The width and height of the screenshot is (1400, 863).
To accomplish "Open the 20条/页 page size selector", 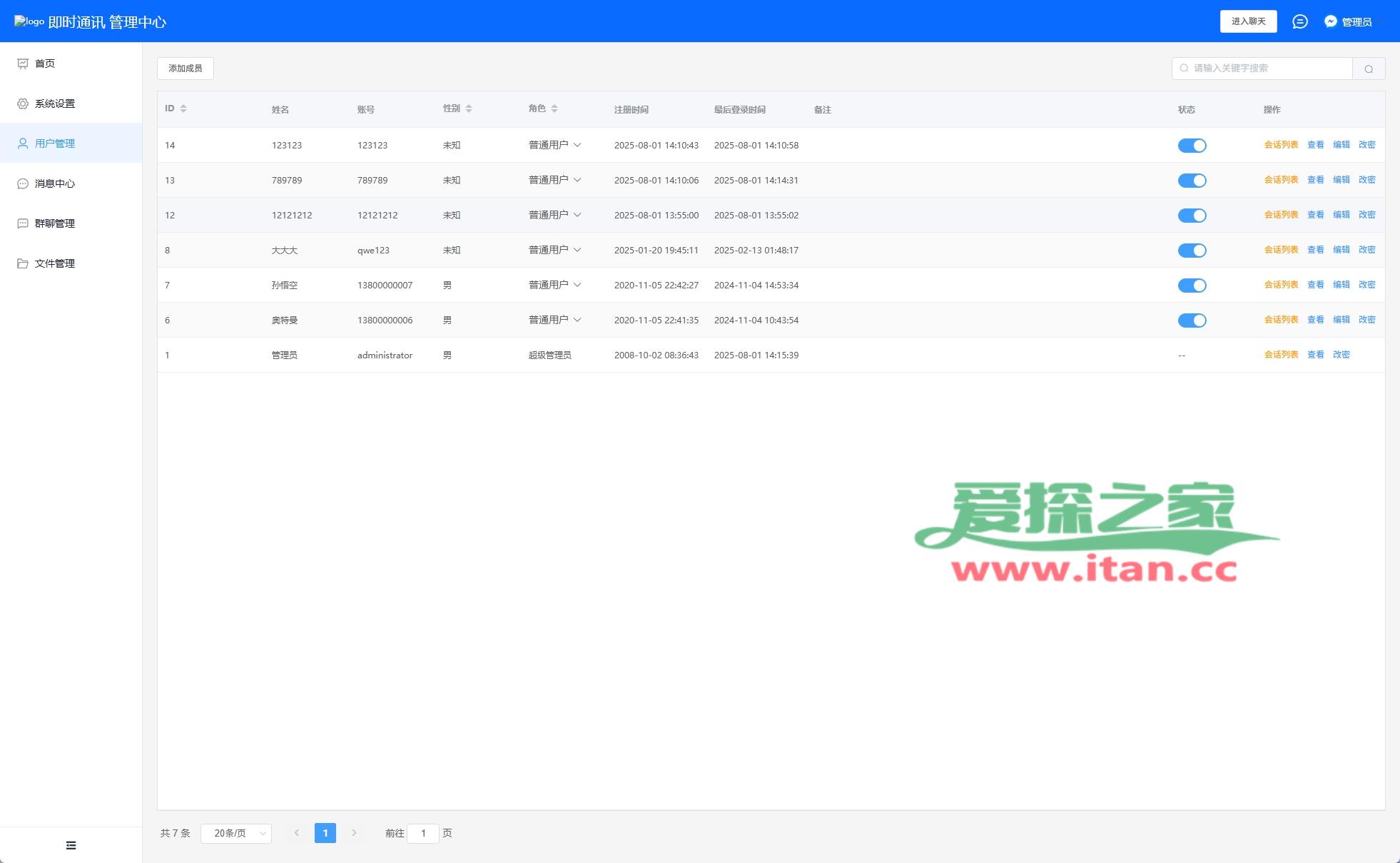I will tap(236, 833).
